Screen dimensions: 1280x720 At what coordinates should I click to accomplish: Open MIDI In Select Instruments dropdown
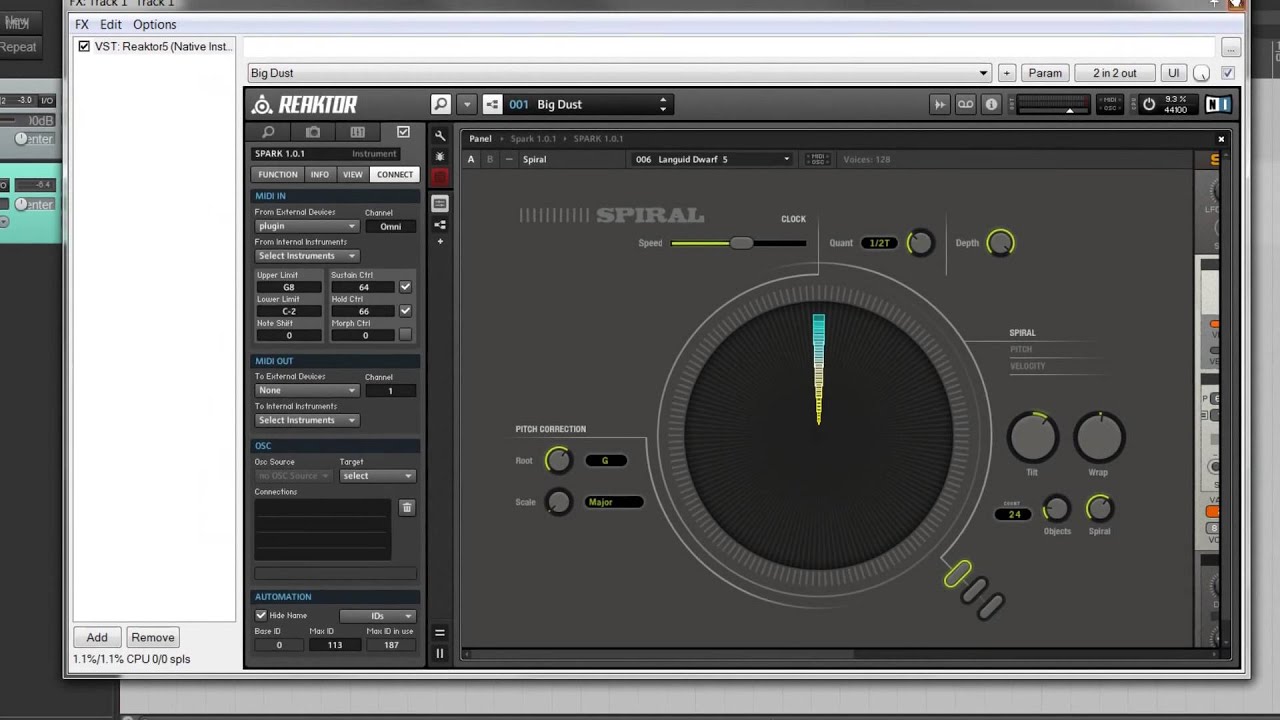tap(306, 256)
